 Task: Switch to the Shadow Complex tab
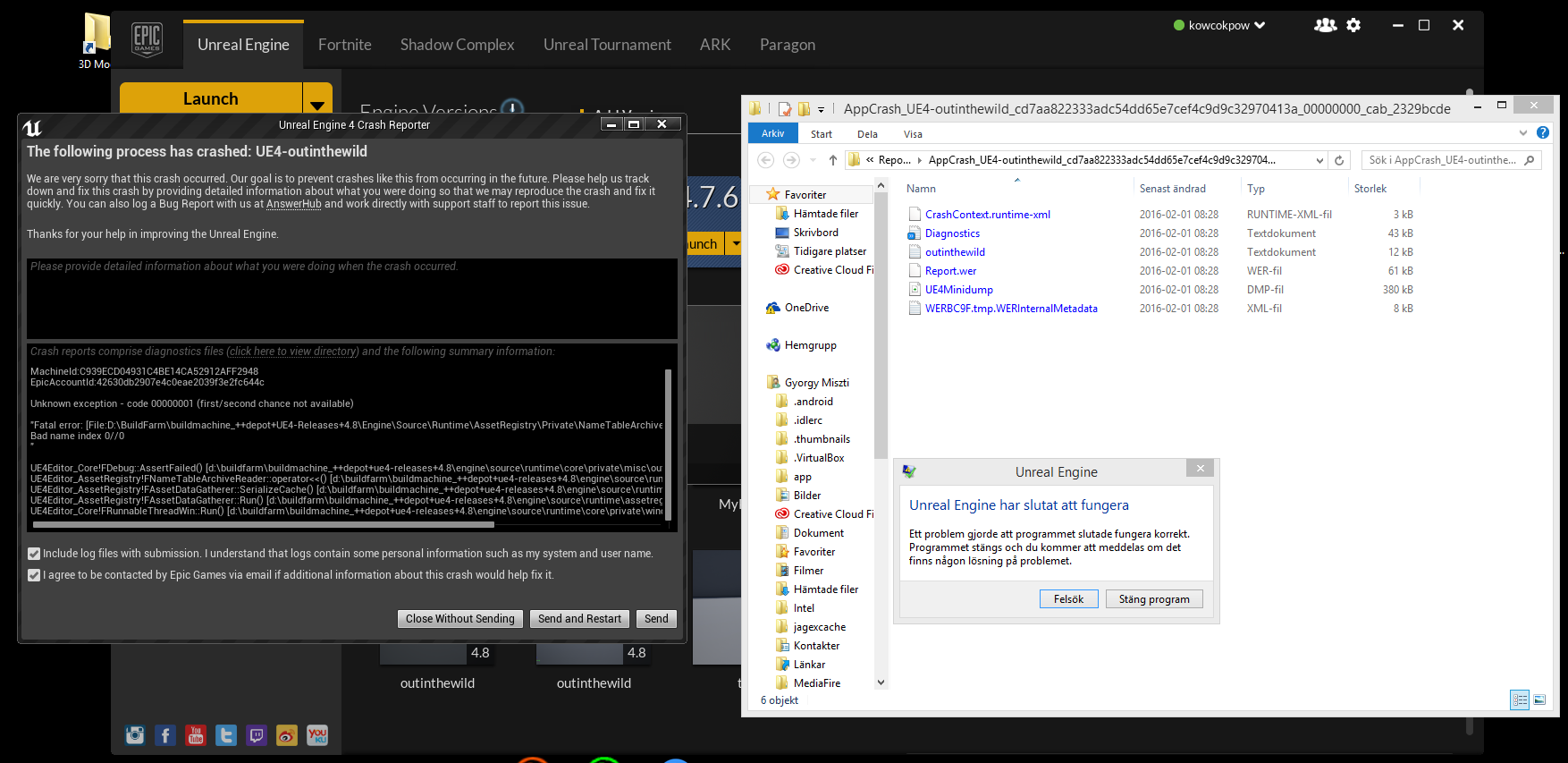[458, 45]
